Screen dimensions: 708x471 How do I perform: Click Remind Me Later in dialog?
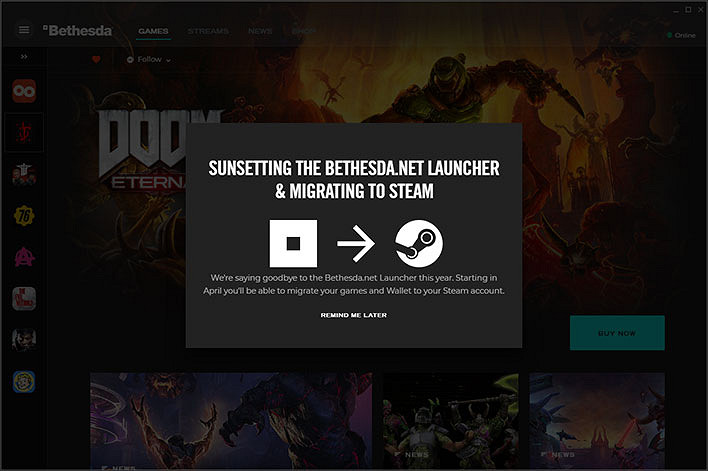pyautogui.click(x=353, y=315)
